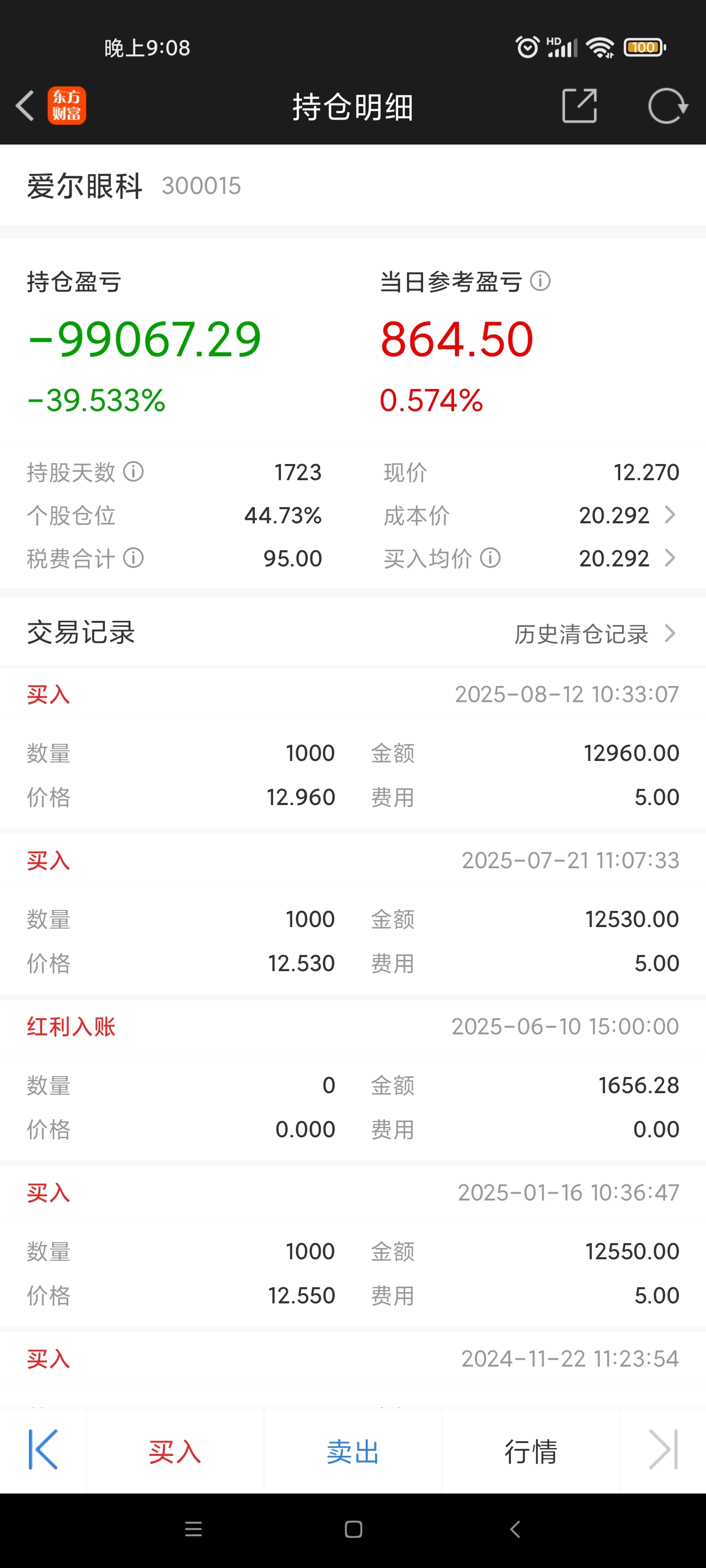Show info for 税费合计

click(133, 558)
